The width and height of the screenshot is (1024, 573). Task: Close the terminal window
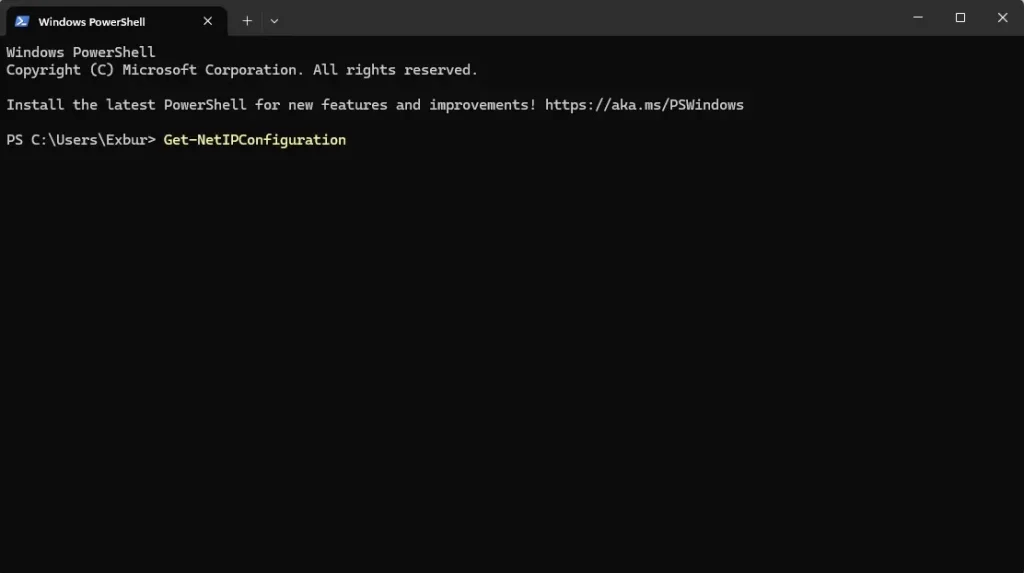[1002, 17]
